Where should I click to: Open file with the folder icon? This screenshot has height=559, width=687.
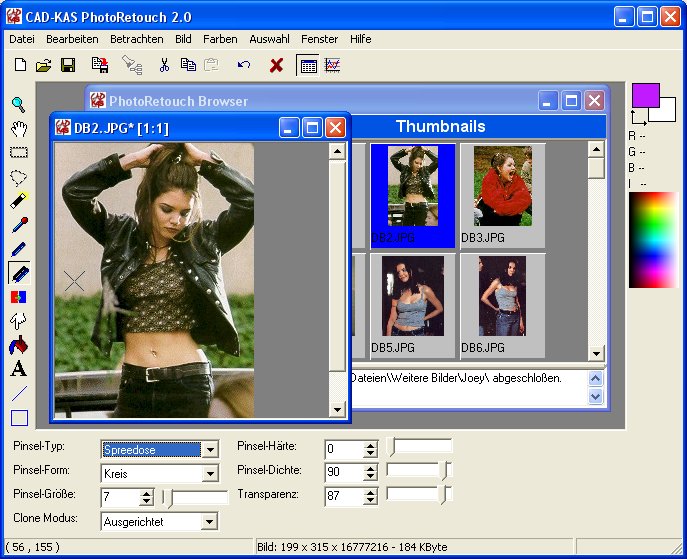44,65
